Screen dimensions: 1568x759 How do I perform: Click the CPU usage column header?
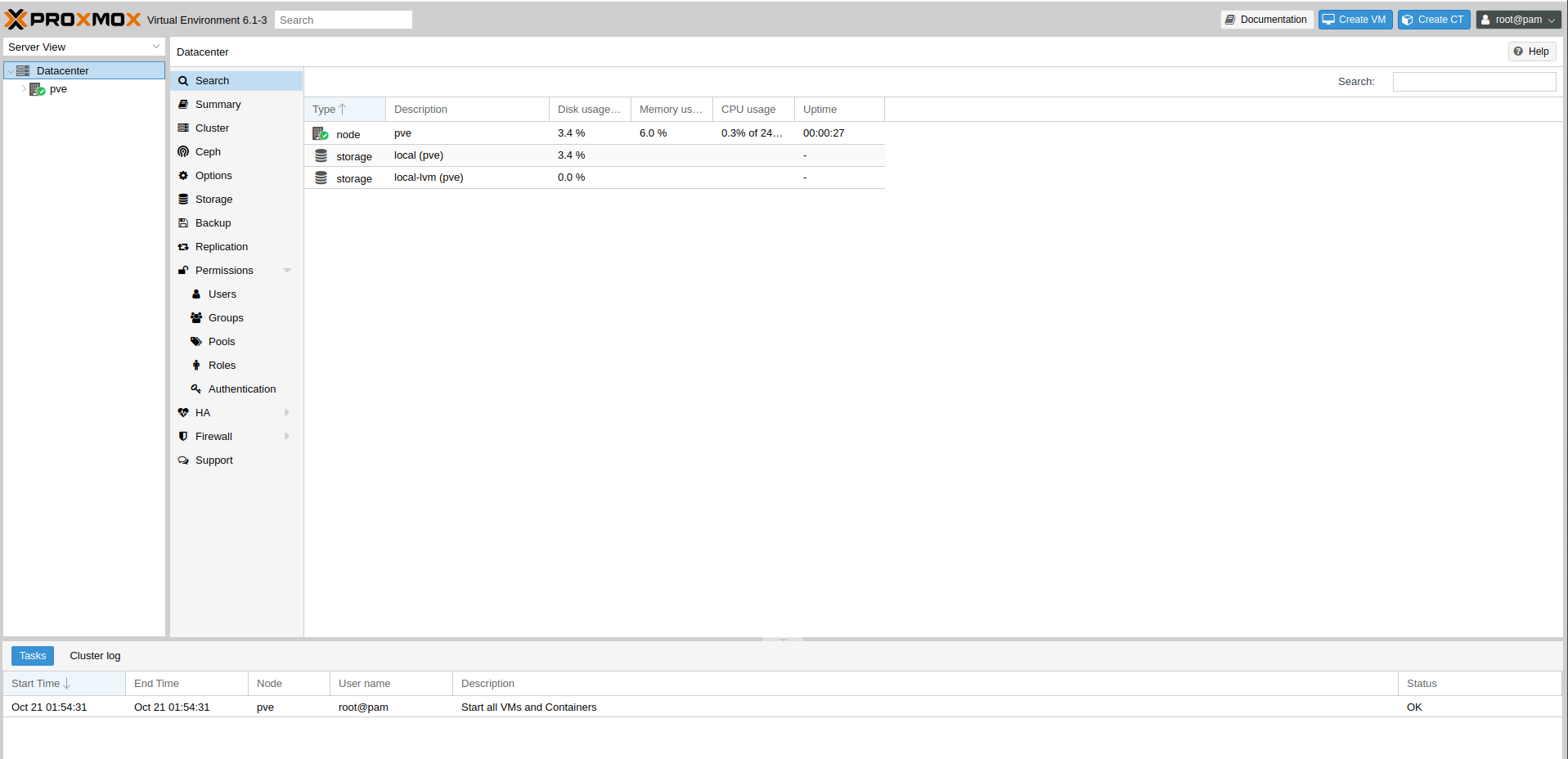click(x=754, y=110)
